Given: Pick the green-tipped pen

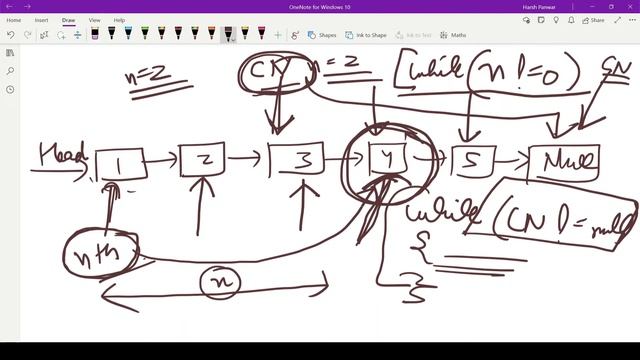Looking at the screenshot, I should 145,33.
